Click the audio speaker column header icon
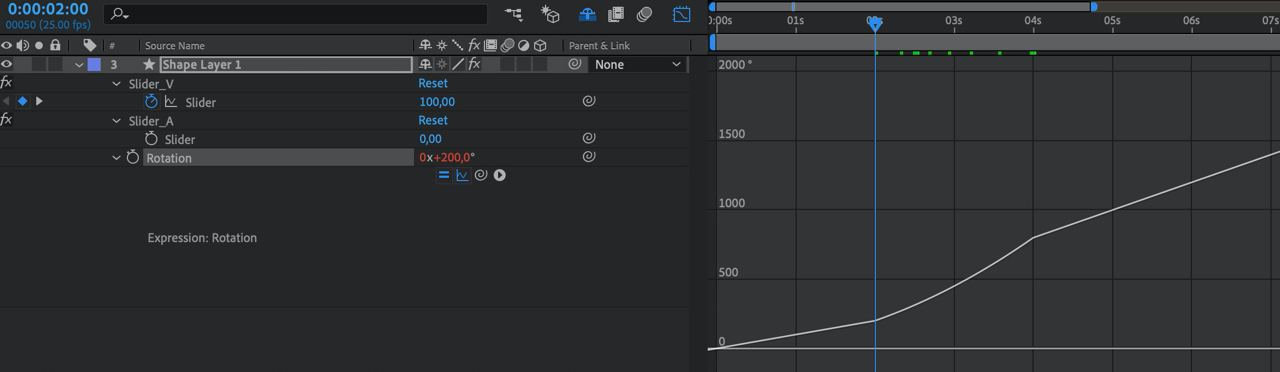1280x372 pixels. [23, 45]
